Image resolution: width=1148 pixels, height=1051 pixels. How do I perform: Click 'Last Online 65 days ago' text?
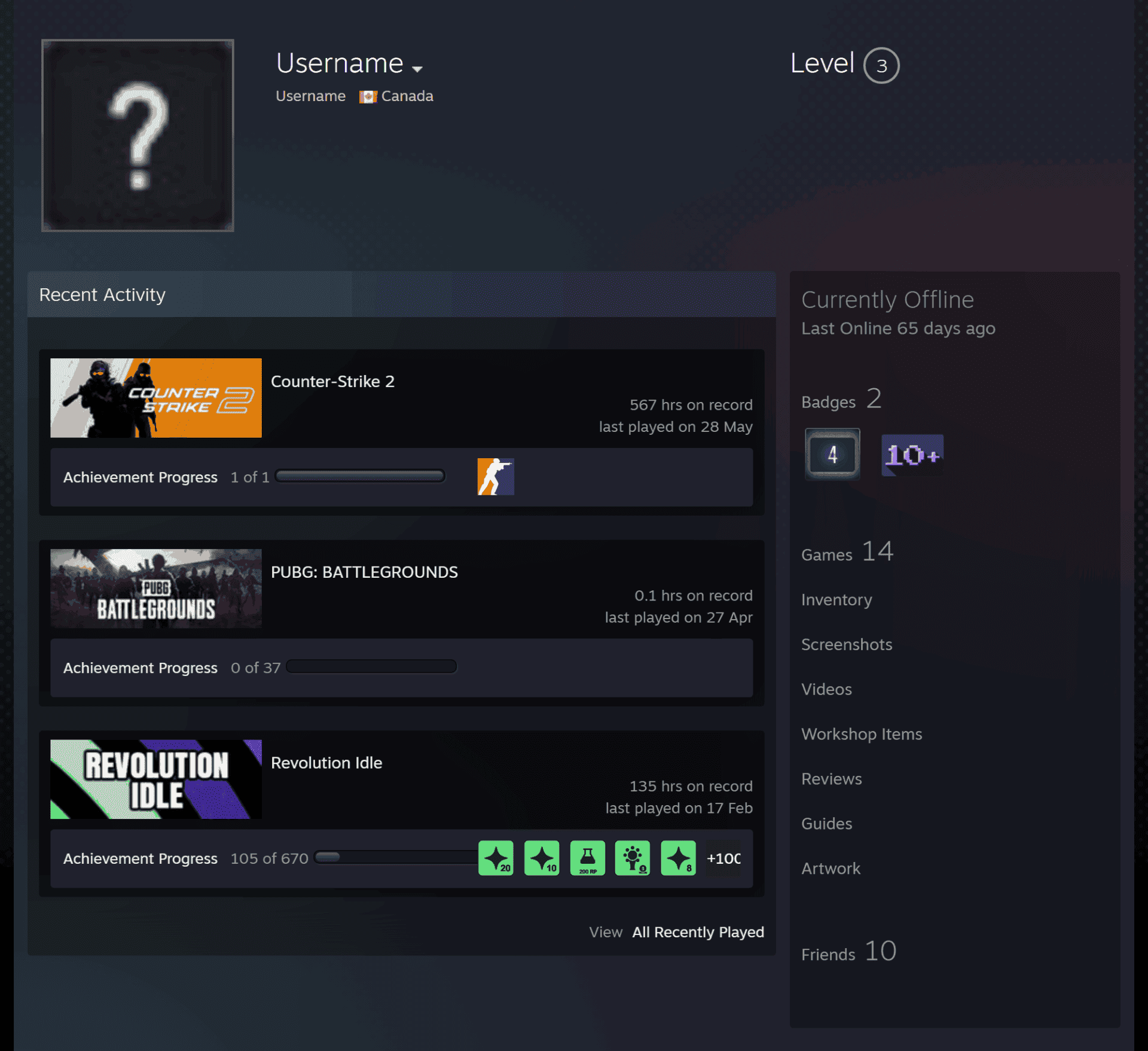tap(898, 328)
